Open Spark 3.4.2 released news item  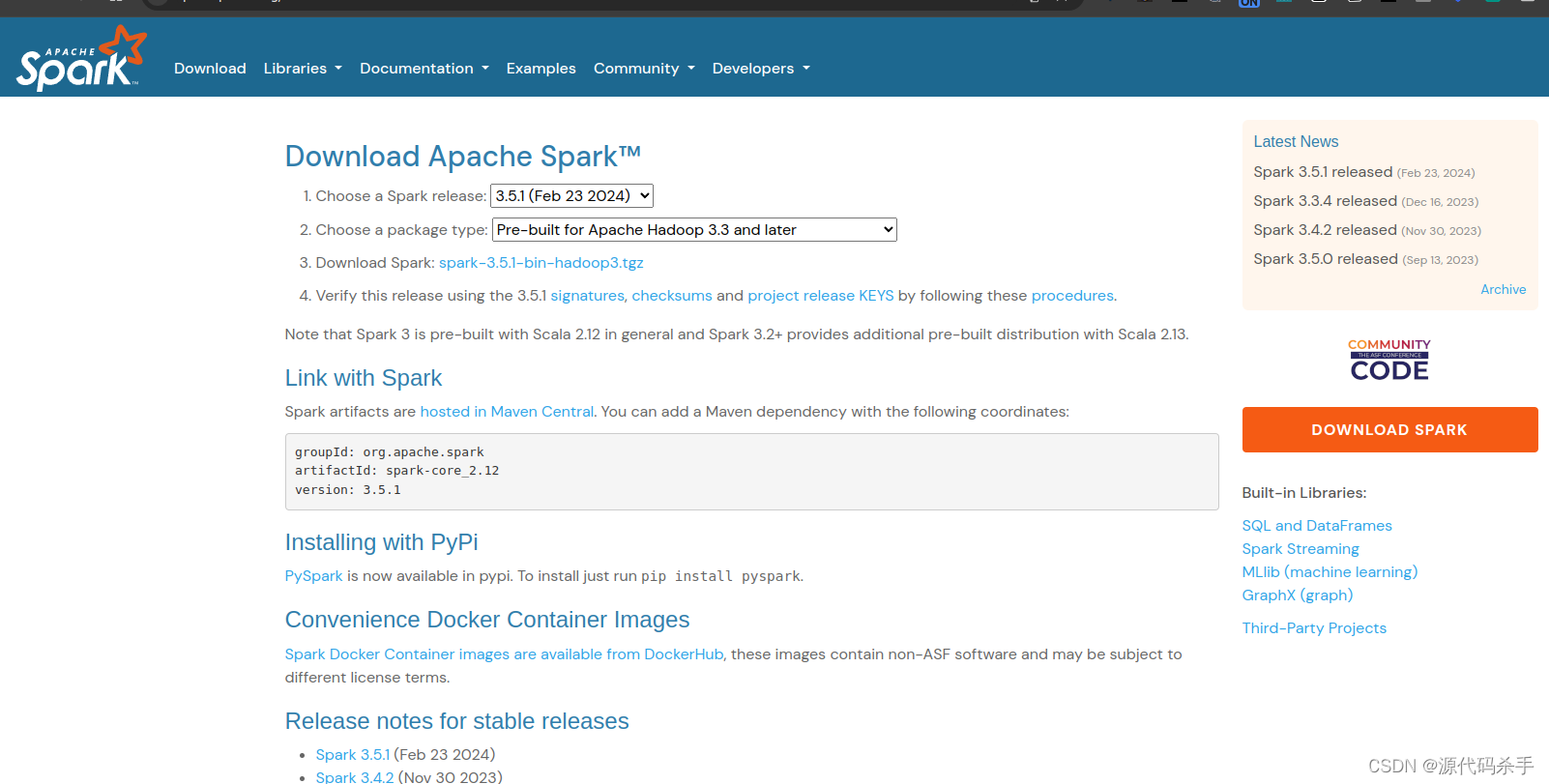click(x=1326, y=230)
